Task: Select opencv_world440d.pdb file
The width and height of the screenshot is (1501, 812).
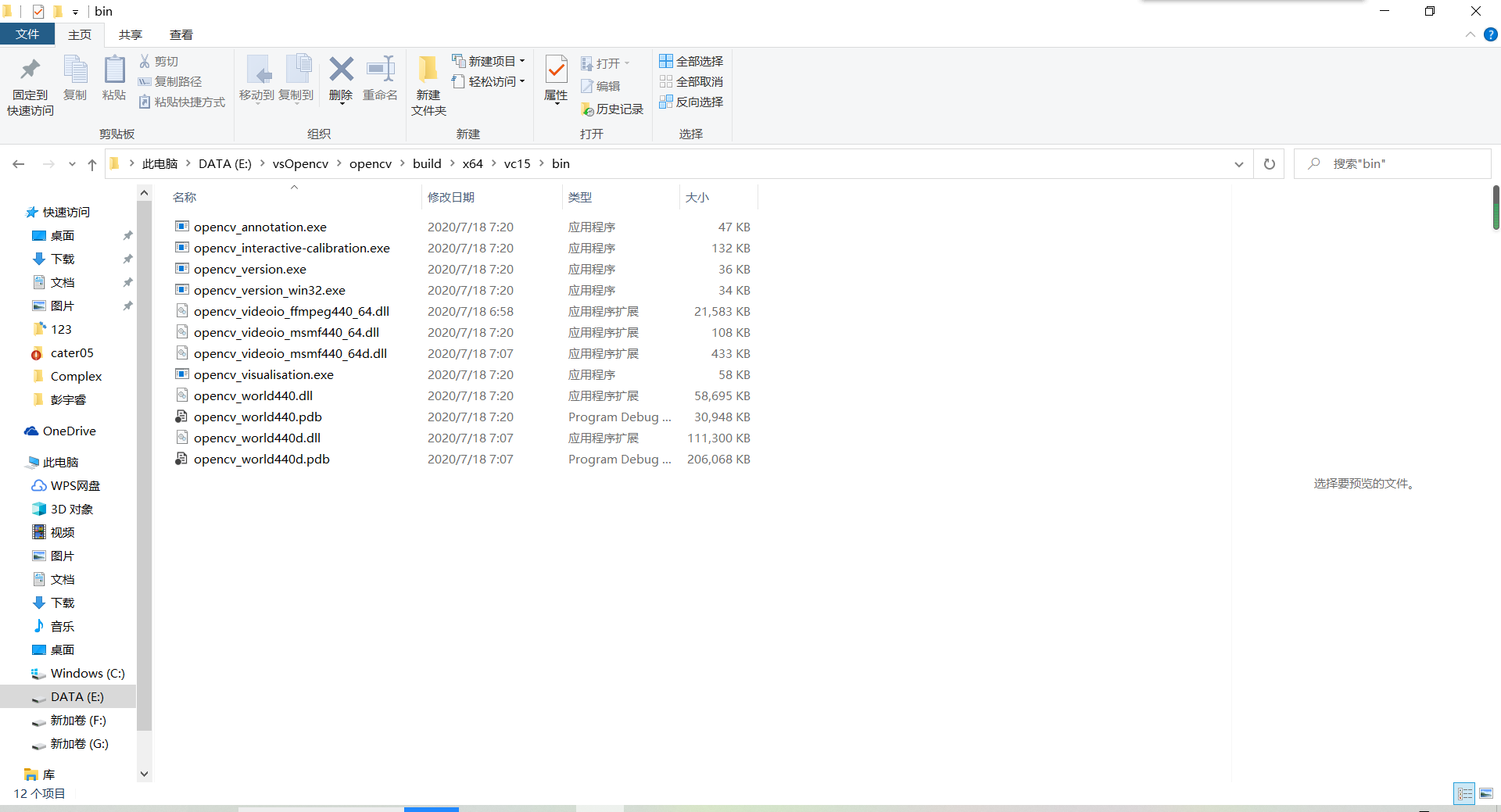Action: [x=262, y=459]
